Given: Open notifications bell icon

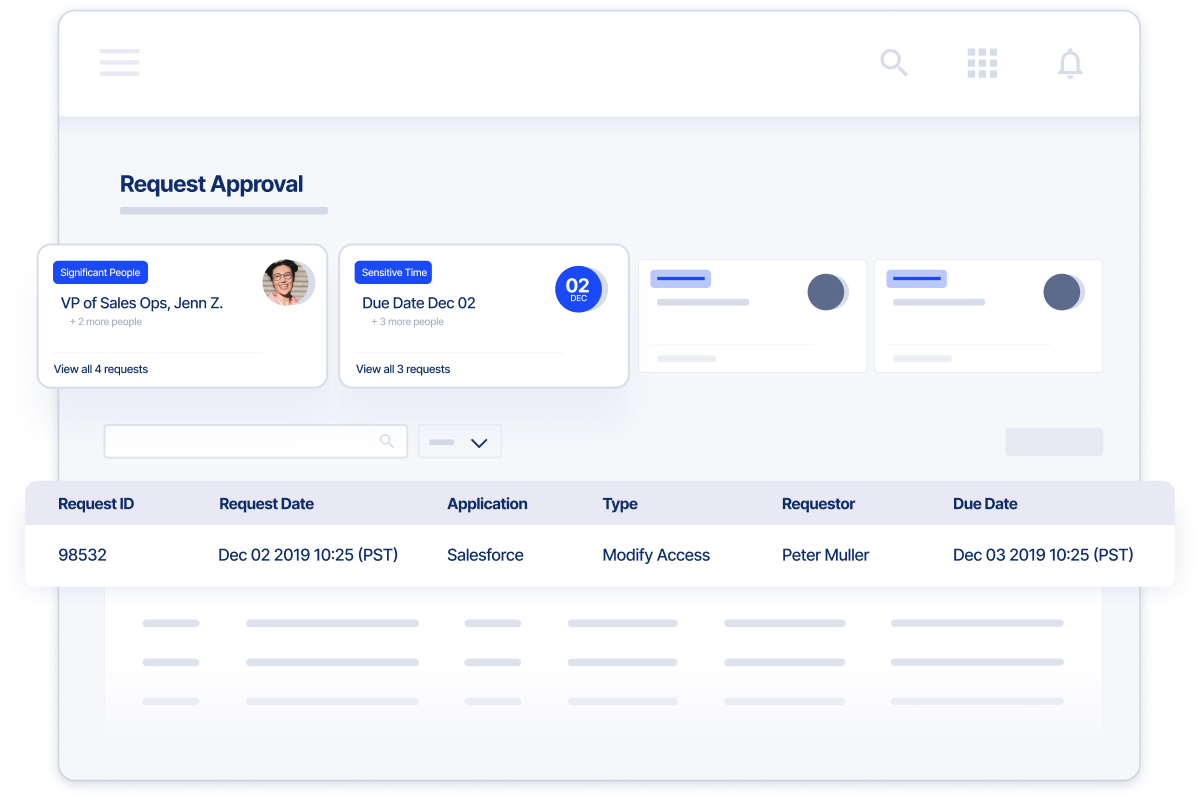Looking at the screenshot, I should (x=1070, y=63).
